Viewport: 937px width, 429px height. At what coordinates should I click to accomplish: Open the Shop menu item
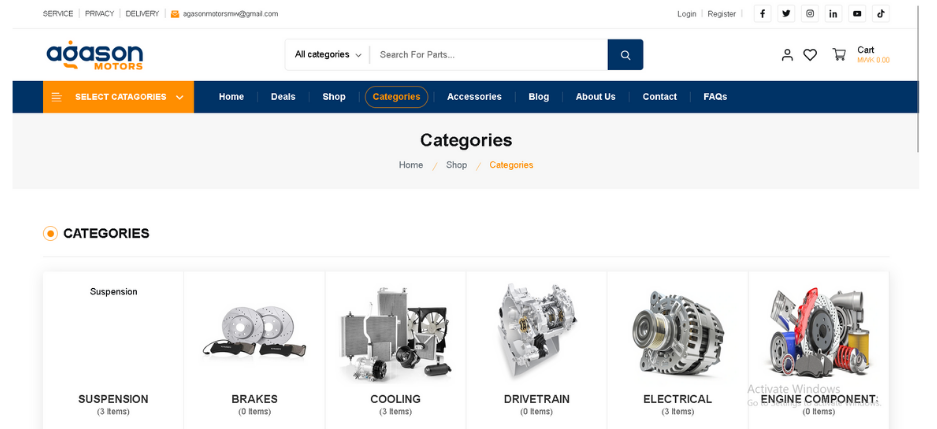pos(334,97)
